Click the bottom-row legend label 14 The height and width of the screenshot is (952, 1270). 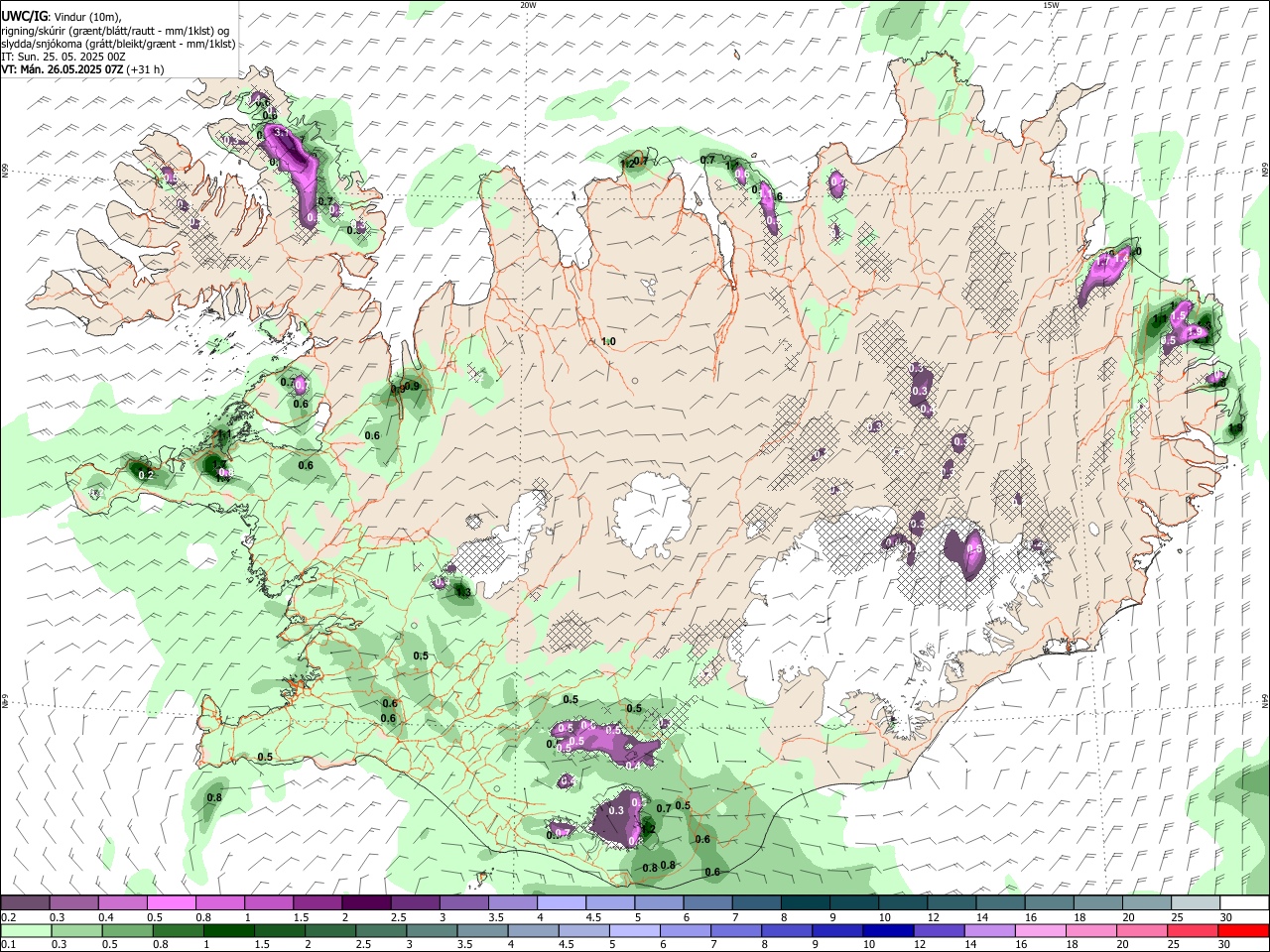coord(970,944)
